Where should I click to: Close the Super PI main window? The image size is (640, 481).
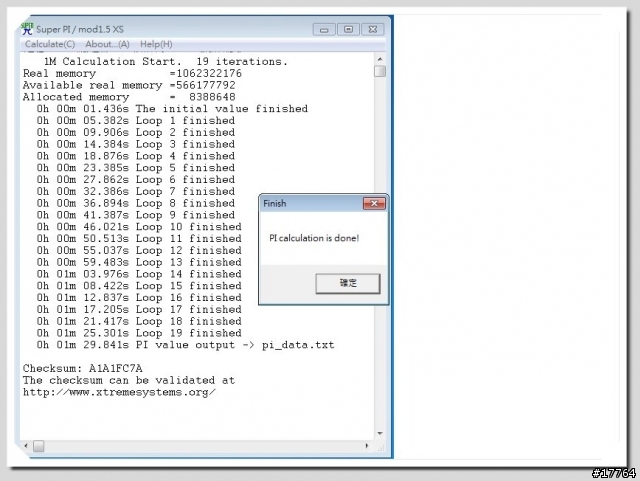pos(372,29)
